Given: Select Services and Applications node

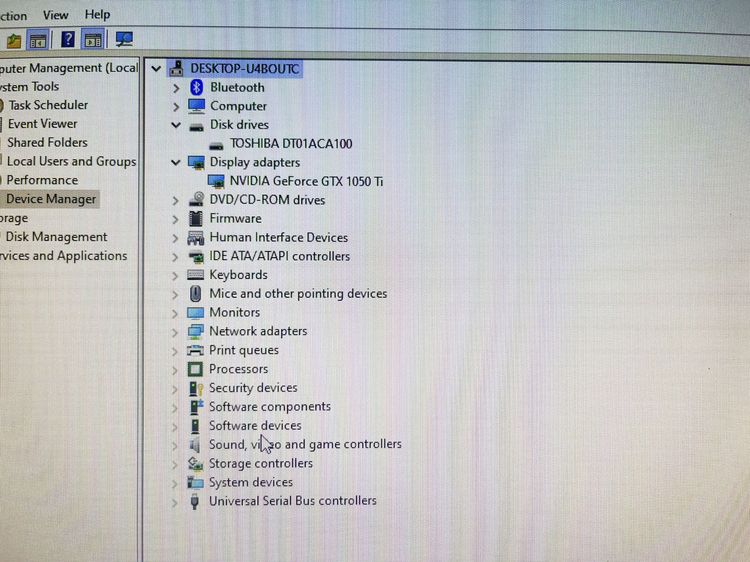Looking at the screenshot, I should coord(64,256).
